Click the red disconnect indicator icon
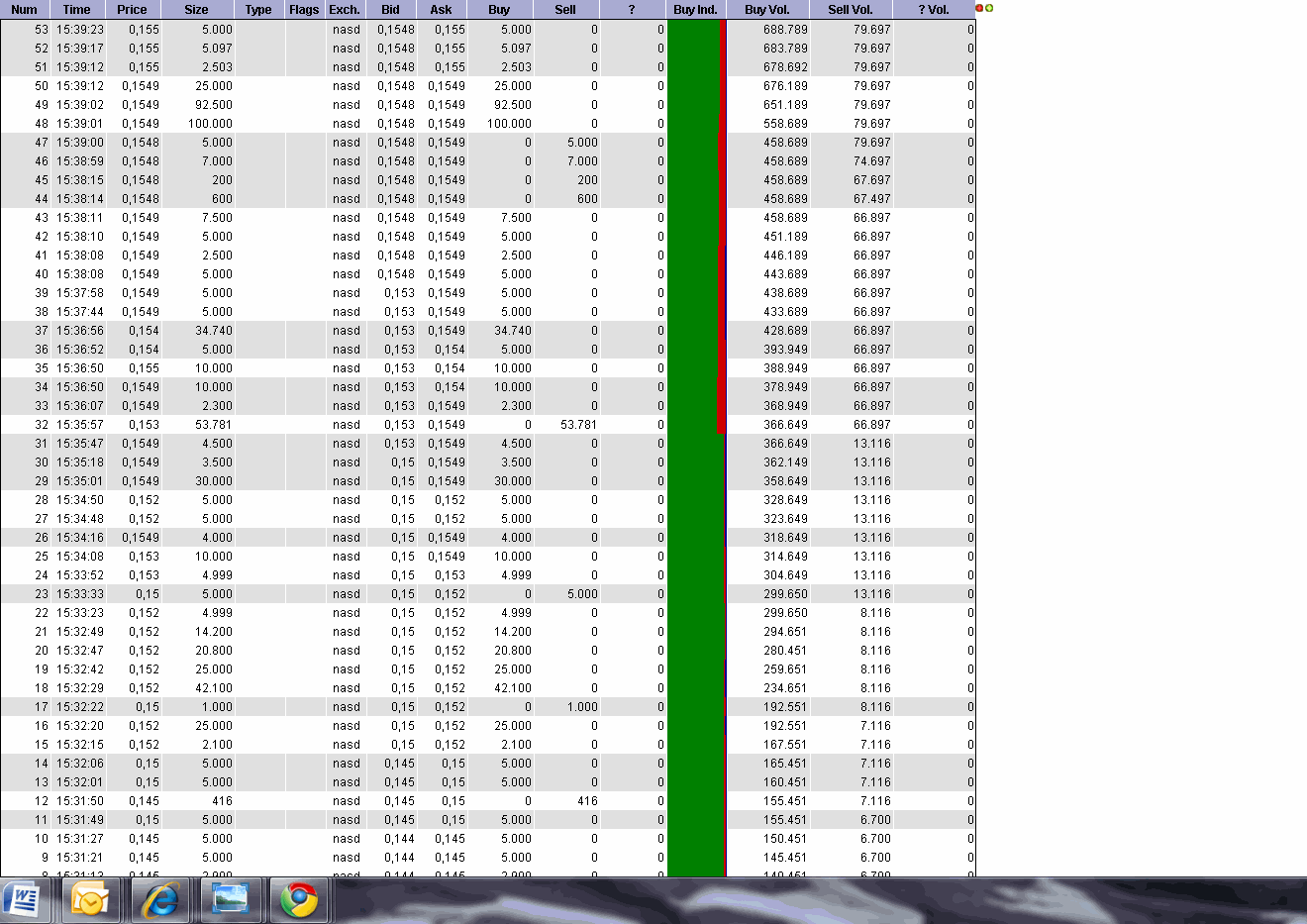 (977, 7)
